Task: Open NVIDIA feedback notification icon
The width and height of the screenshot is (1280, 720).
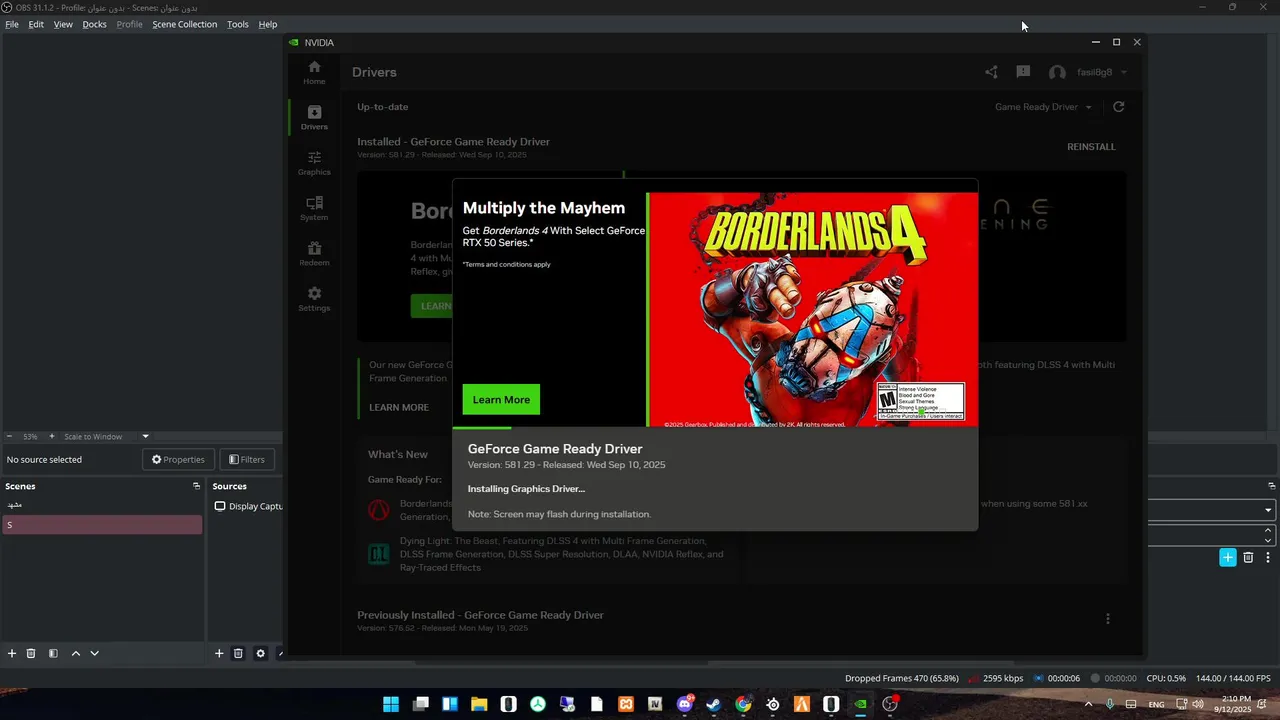Action: tap(1023, 72)
